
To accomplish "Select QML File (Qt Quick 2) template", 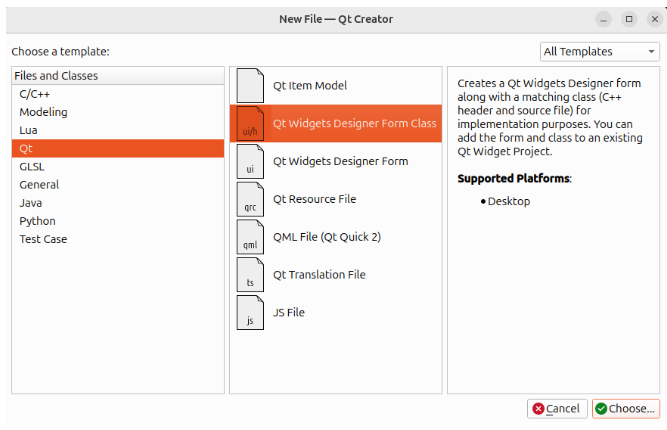I will point(336,237).
